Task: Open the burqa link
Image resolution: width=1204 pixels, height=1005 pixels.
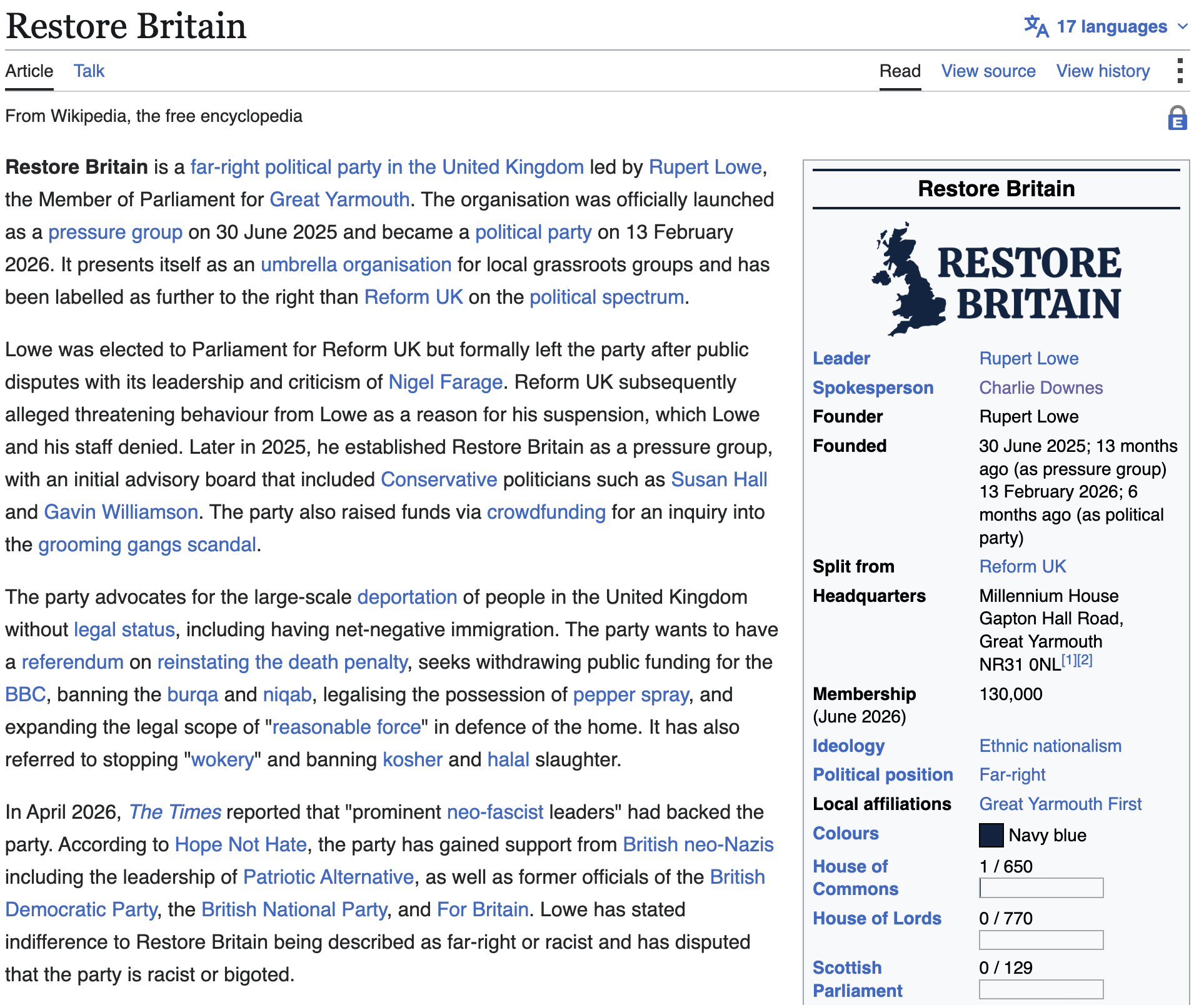Action: click(193, 694)
